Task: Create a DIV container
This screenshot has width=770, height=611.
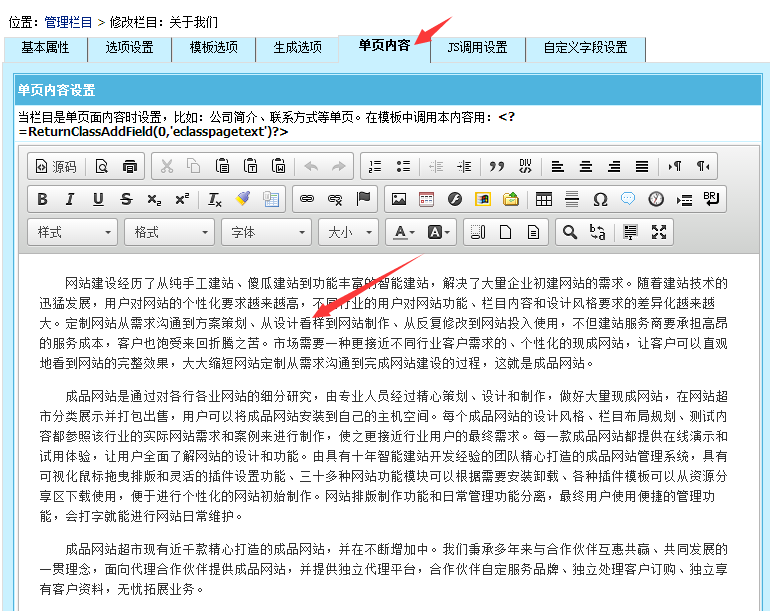Action: [525, 167]
